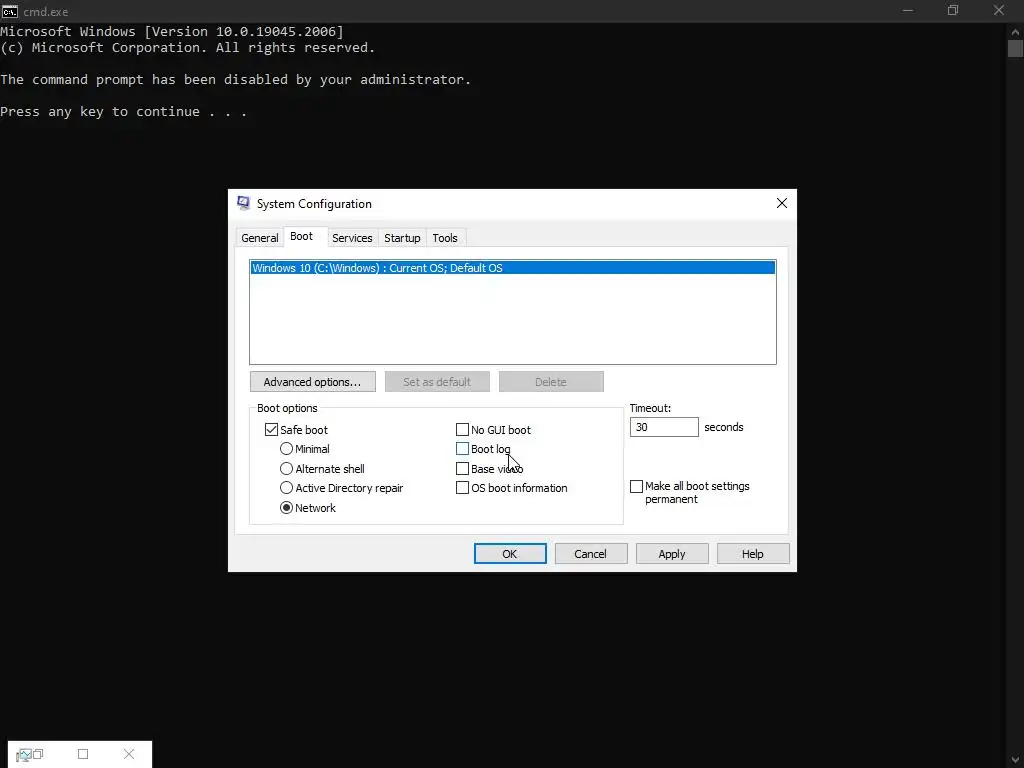Enable the No GUI boot checkbox
Image resolution: width=1024 pixels, height=768 pixels.
point(462,430)
